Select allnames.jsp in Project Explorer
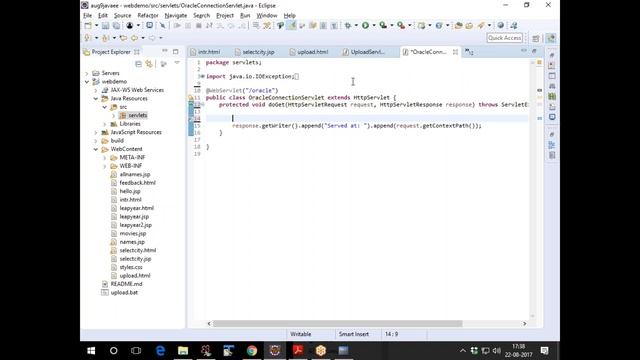The height and width of the screenshot is (360, 640). tap(135, 174)
